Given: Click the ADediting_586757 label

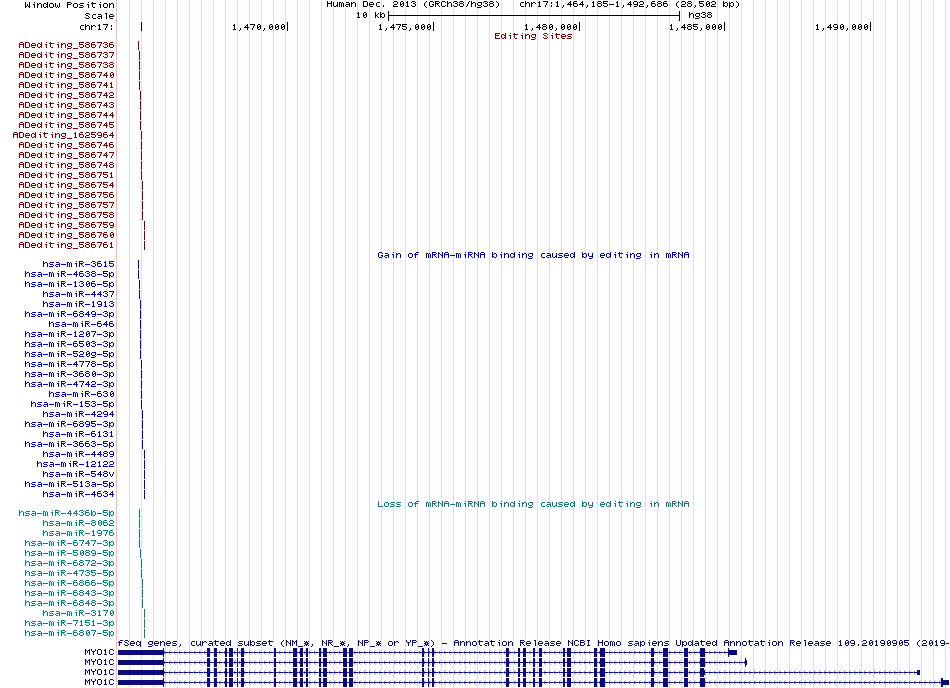Looking at the screenshot, I should coord(66,205).
